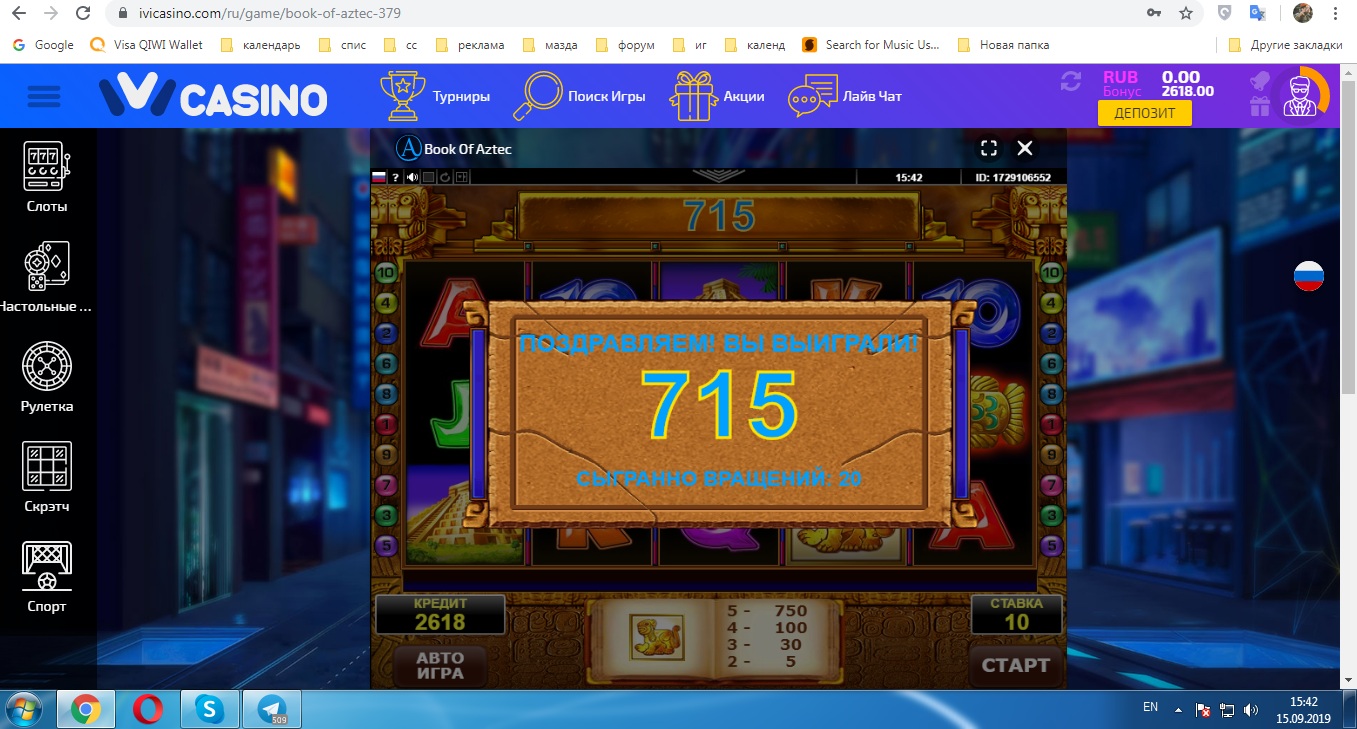Image resolution: width=1357 pixels, height=729 pixels.
Task: Select payline 4 on the left side
Action: click(386, 303)
